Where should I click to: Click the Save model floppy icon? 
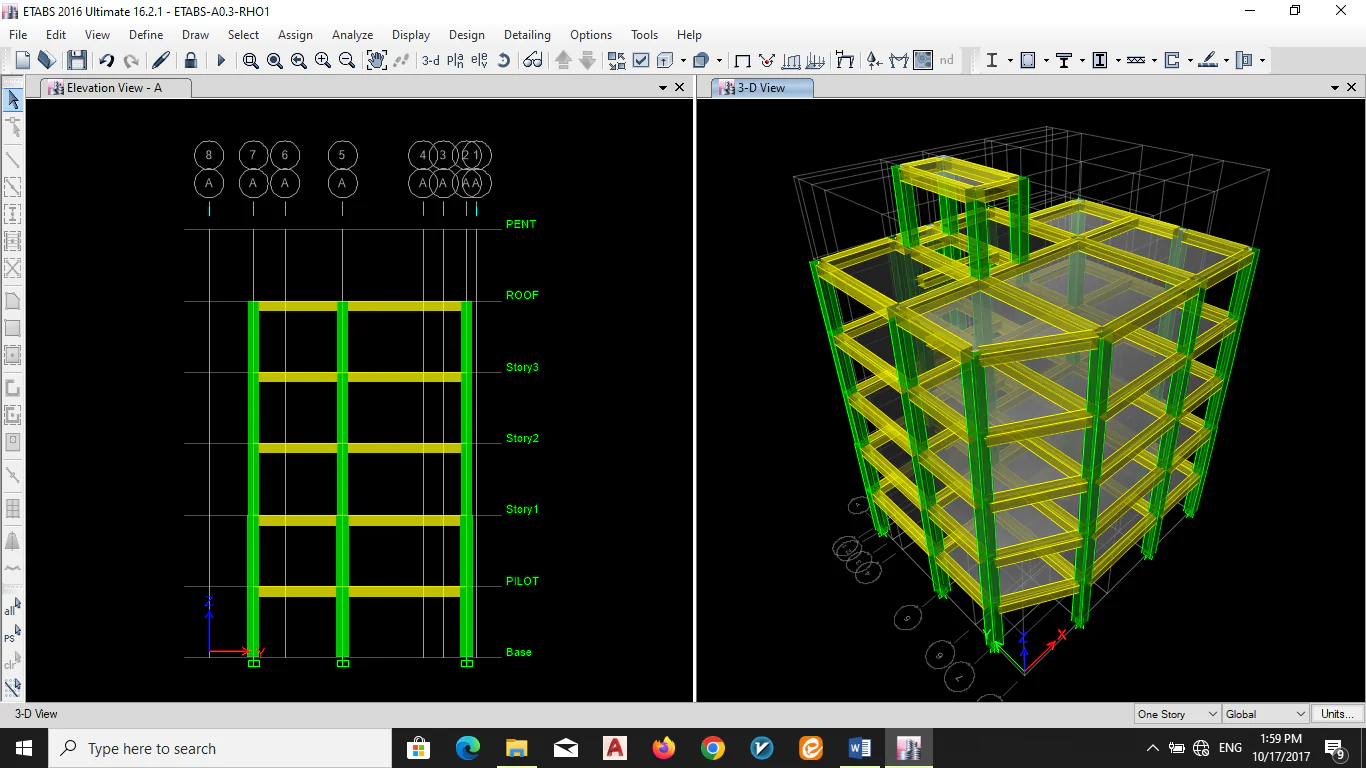(77, 61)
